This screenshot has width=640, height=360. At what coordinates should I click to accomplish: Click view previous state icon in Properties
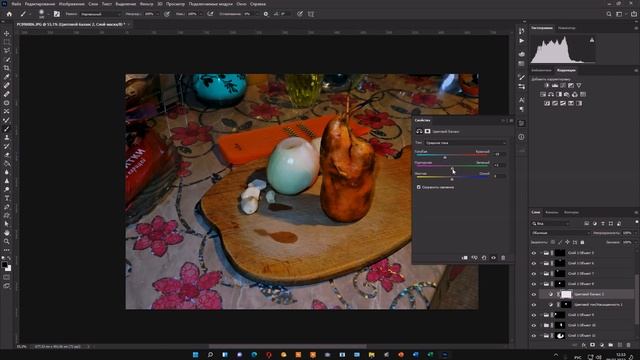[474, 258]
